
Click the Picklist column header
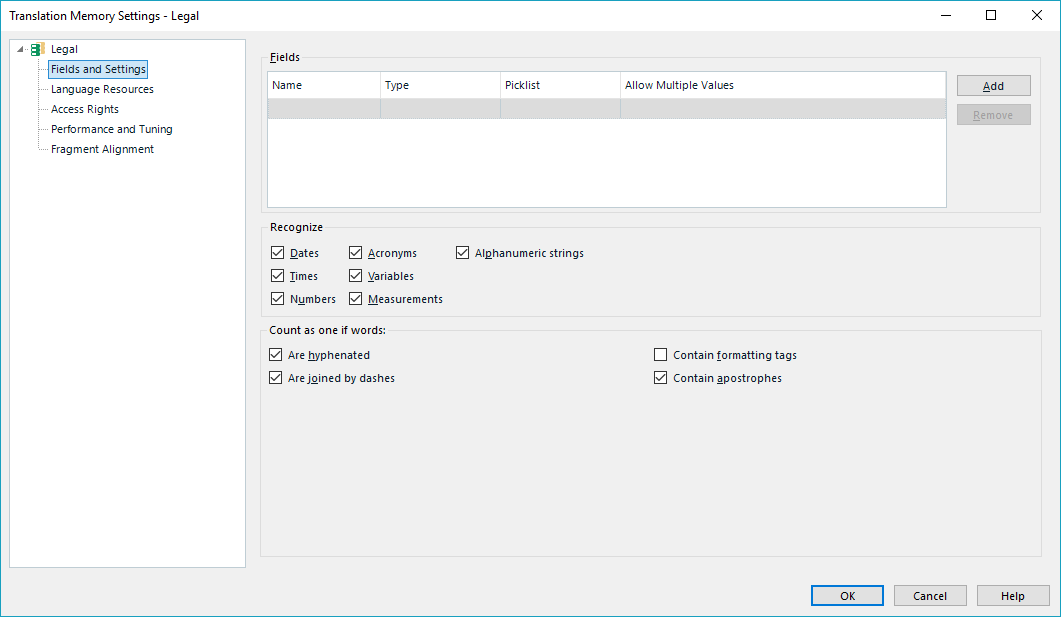click(560, 85)
